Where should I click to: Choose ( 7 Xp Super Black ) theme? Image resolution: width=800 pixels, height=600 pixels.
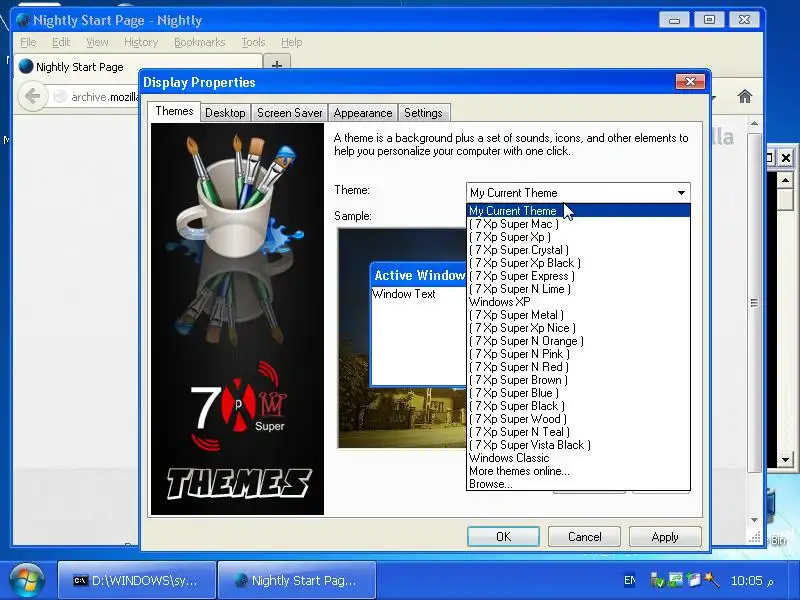[578, 406]
